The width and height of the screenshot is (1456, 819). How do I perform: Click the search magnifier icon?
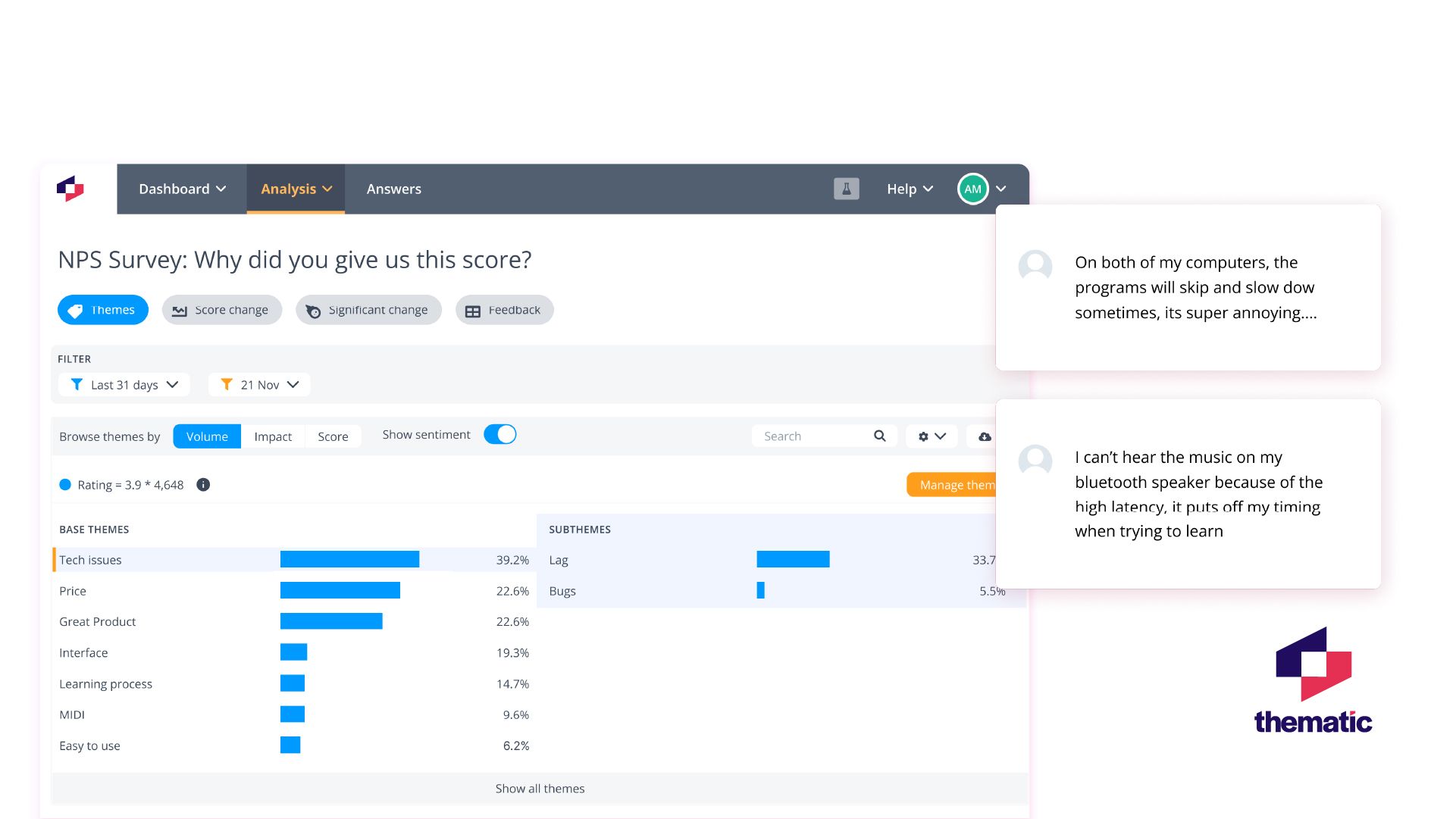(x=879, y=436)
